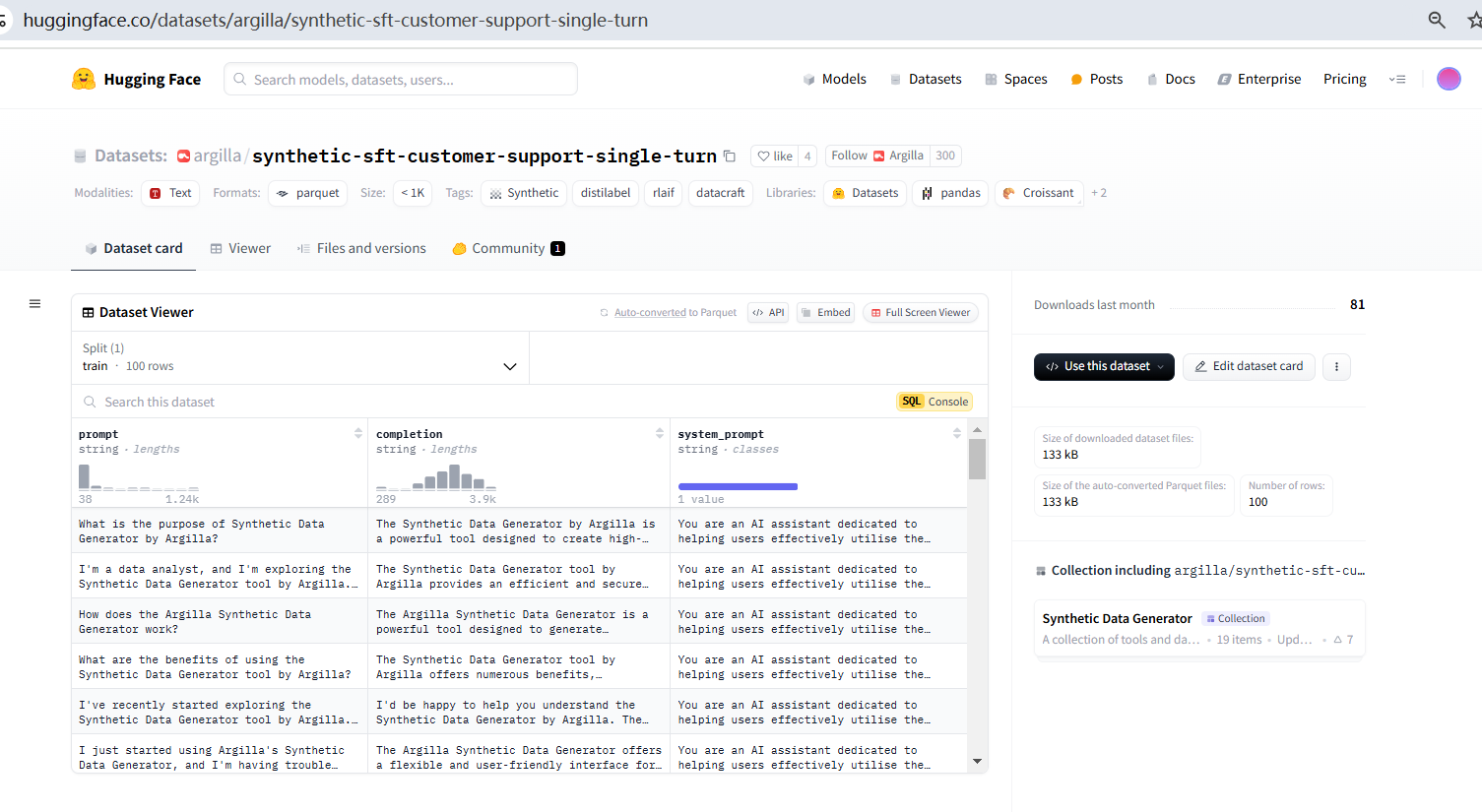Select the < 1K size tag

(413, 193)
